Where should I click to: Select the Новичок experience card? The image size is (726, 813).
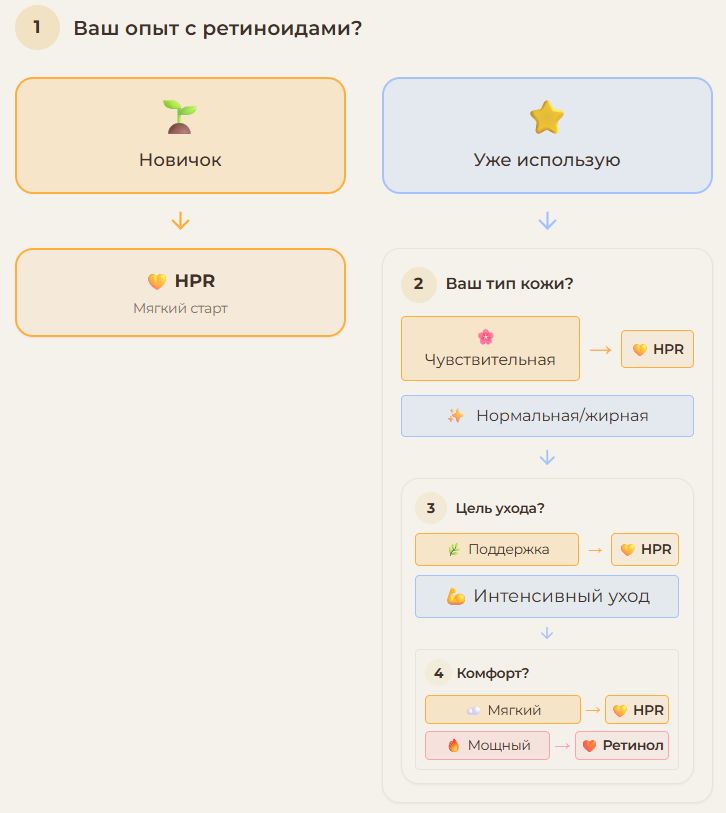point(180,135)
